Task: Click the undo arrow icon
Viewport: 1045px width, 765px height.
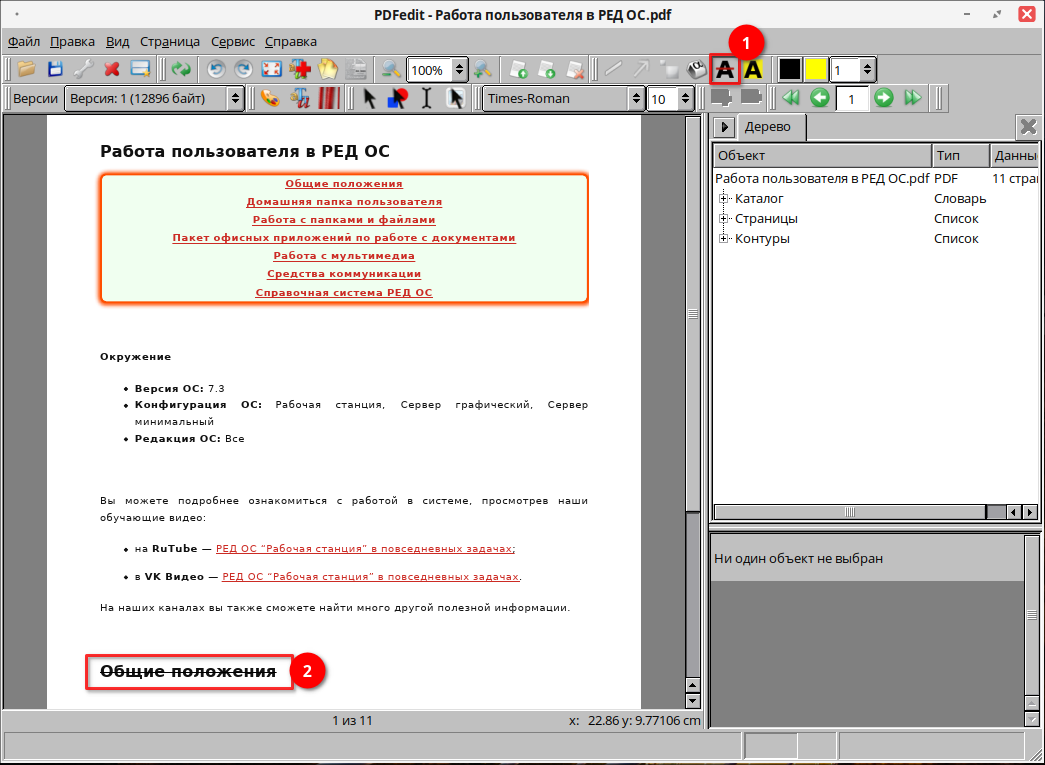Action: point(215,70)
